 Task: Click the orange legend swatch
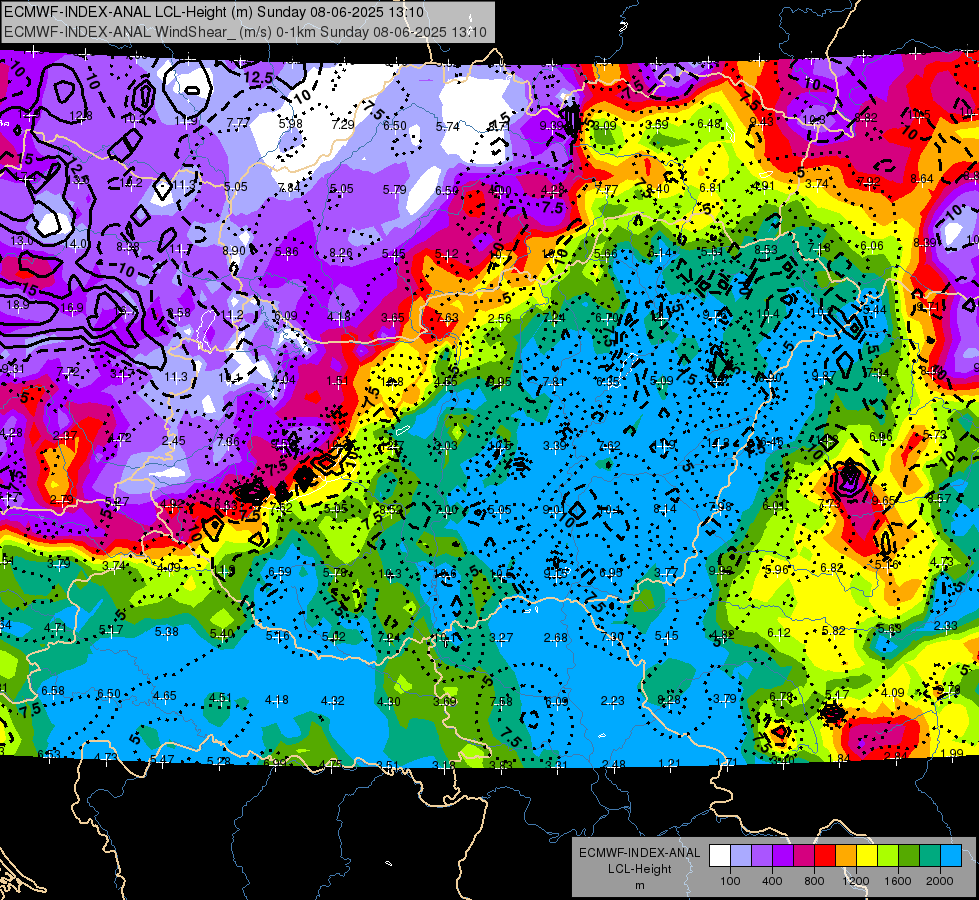click(846, 856)
